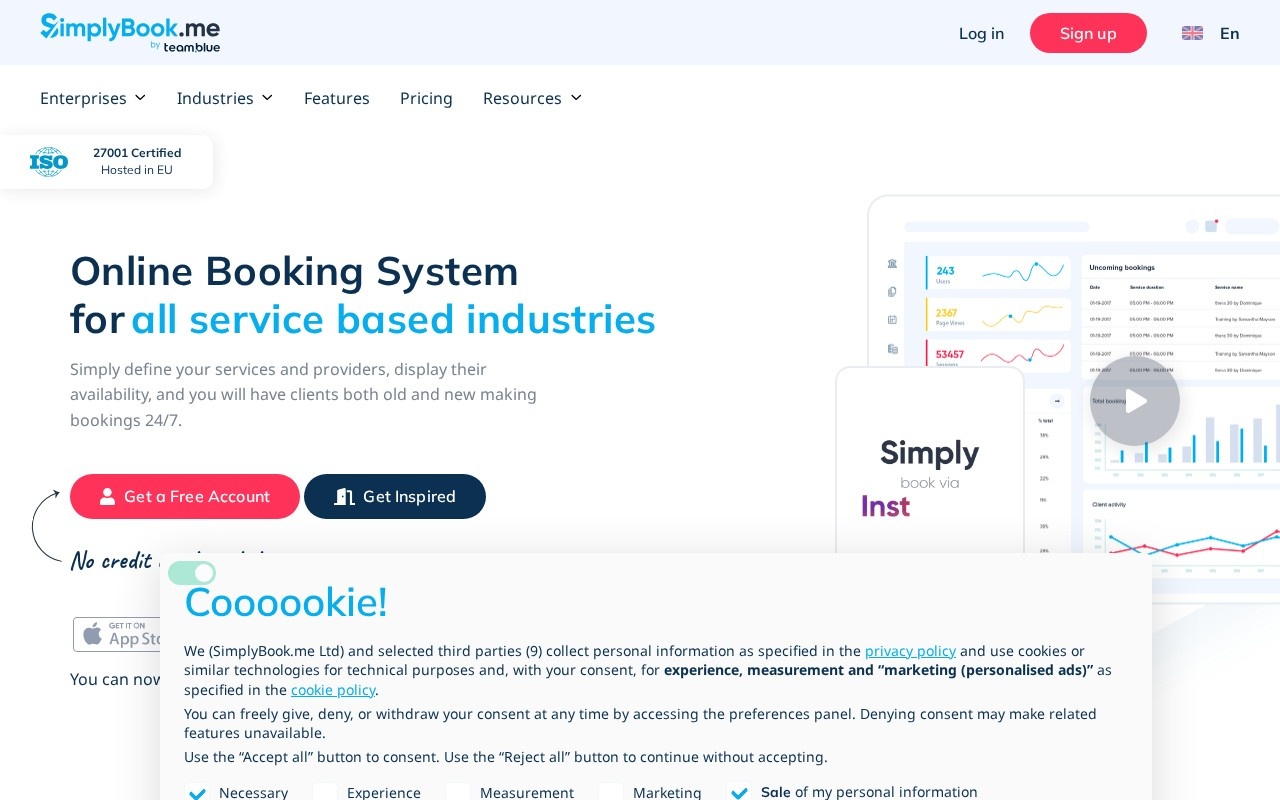Click the Coooookie! heading
The width and height of the screenshot is (1280, 800).
tap(286, 602)
